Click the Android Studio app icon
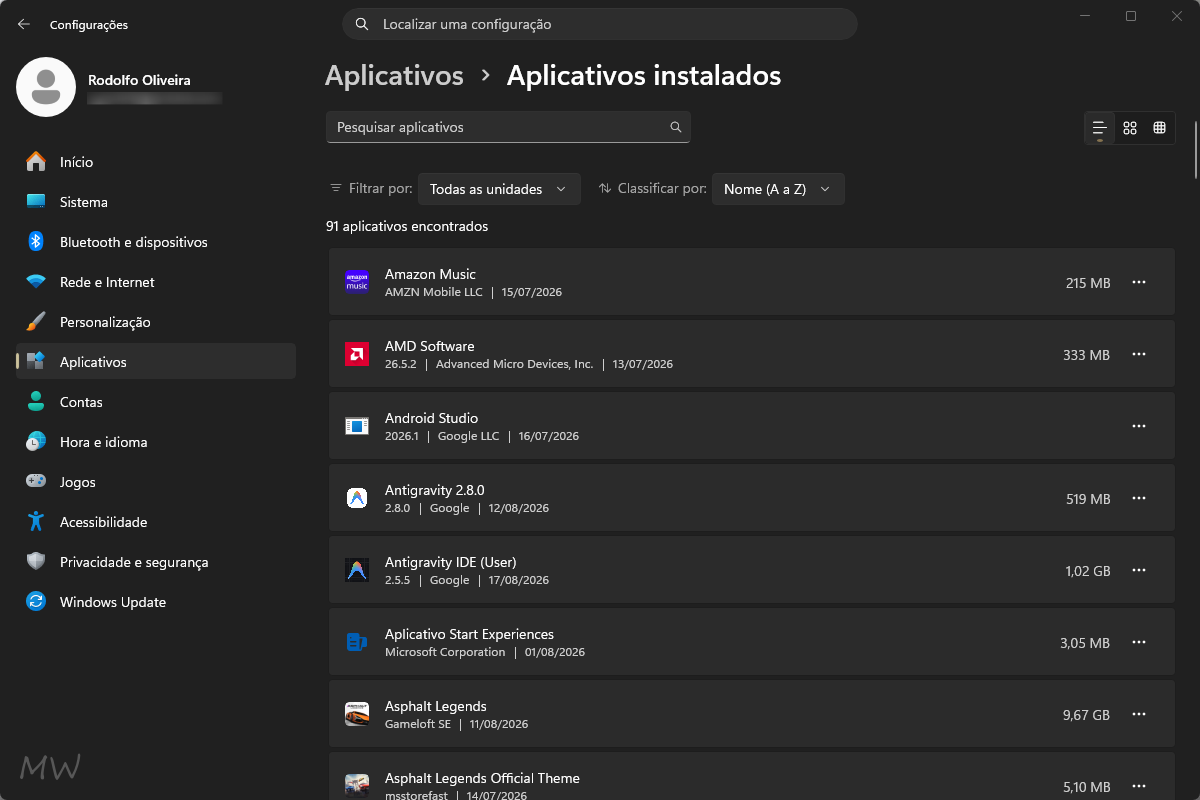1200x800 pixels. click(x=357, y=426)
